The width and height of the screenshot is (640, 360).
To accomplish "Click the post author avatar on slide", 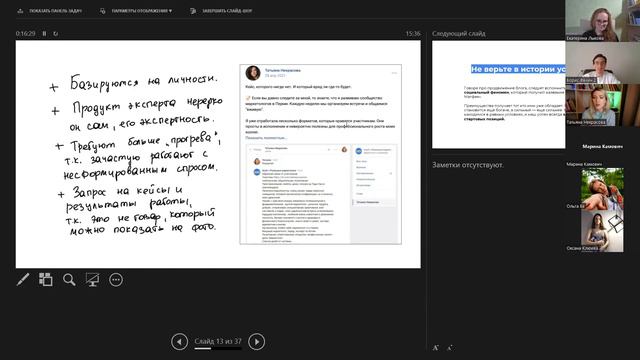I will tap(253, 73).
